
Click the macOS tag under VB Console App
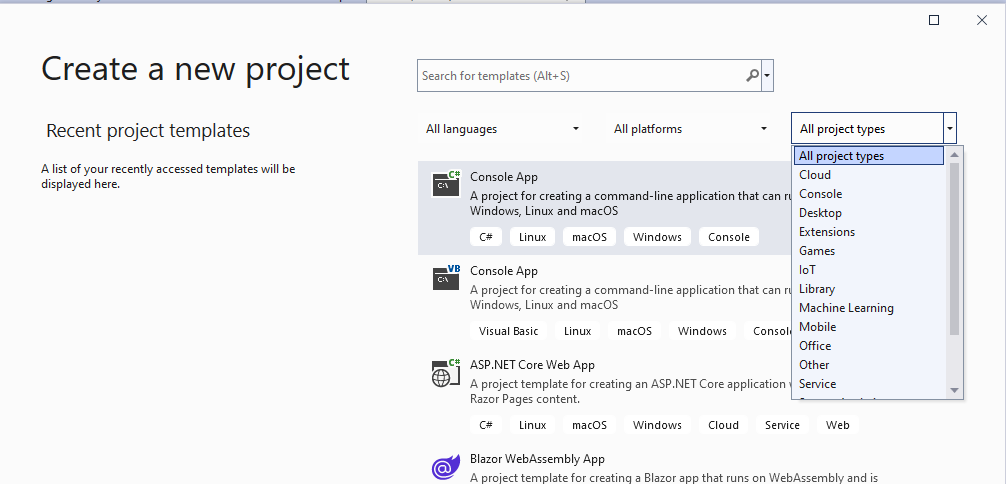point(635,331)
